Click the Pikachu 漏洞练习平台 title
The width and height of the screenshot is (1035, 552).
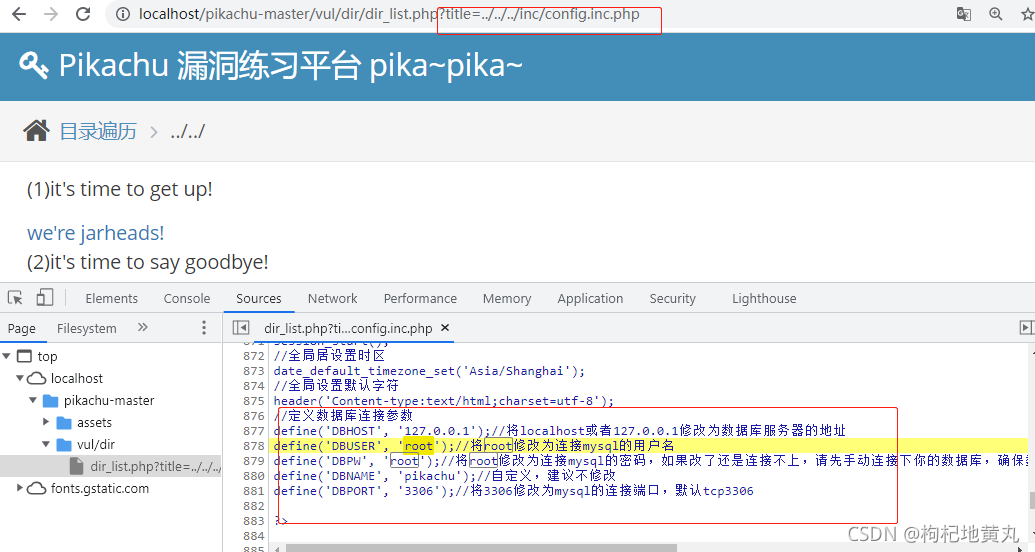[290, 66]
